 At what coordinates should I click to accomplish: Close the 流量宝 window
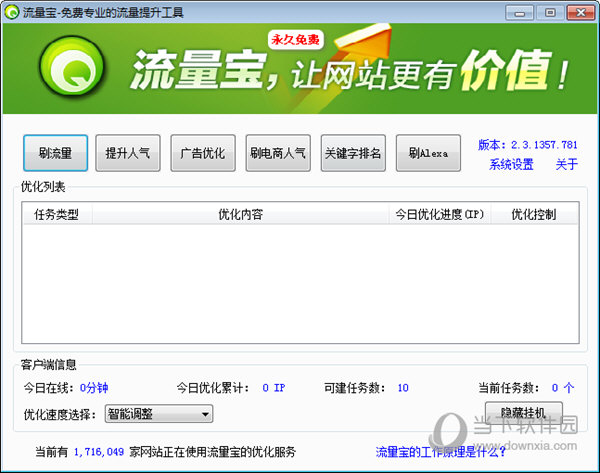click(x=580, y=13)
